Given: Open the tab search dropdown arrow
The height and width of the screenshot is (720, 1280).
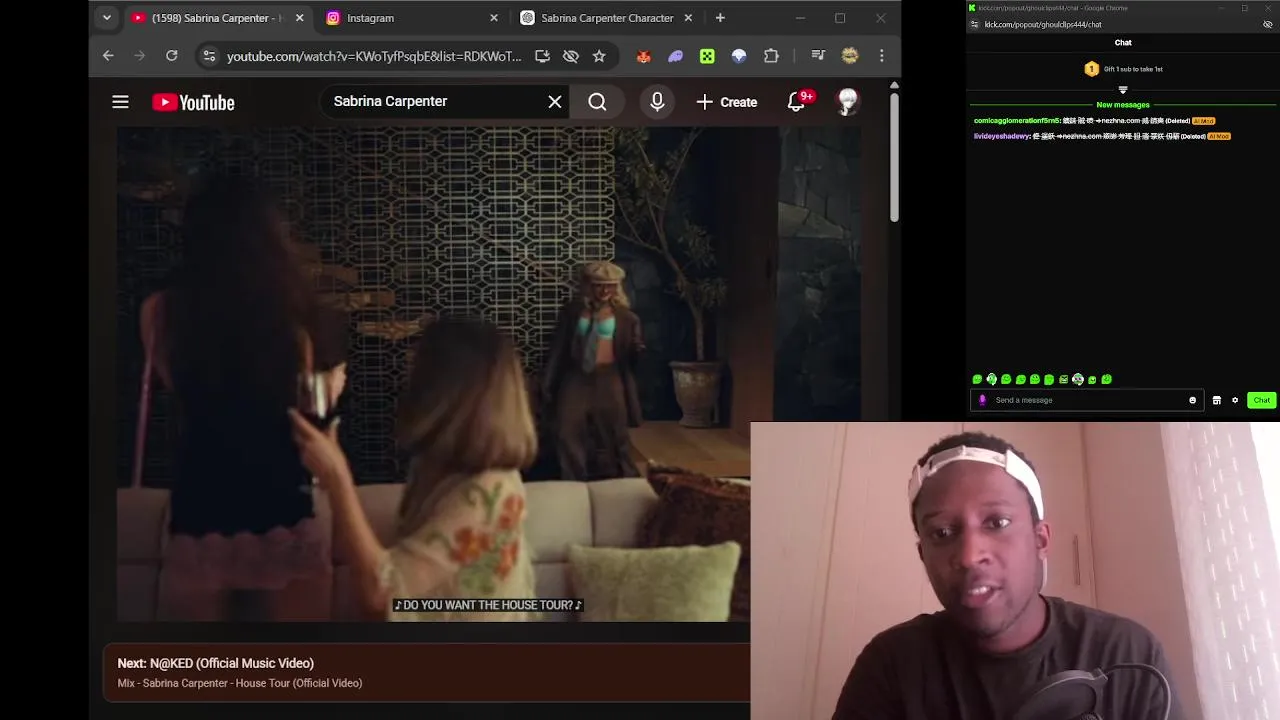Looking at the screenshot, I should click(x=107, y=18).
